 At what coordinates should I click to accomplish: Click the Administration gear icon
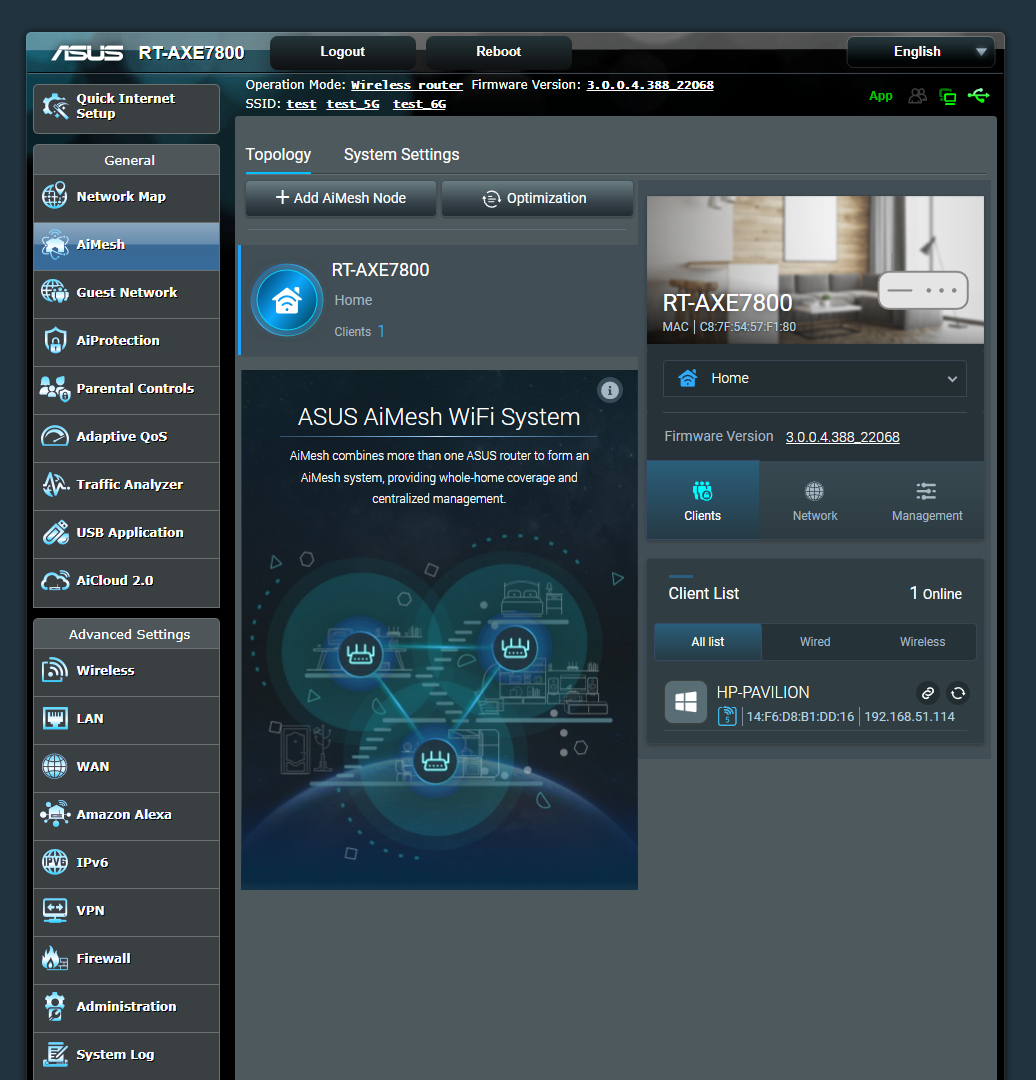(54, 1006)
